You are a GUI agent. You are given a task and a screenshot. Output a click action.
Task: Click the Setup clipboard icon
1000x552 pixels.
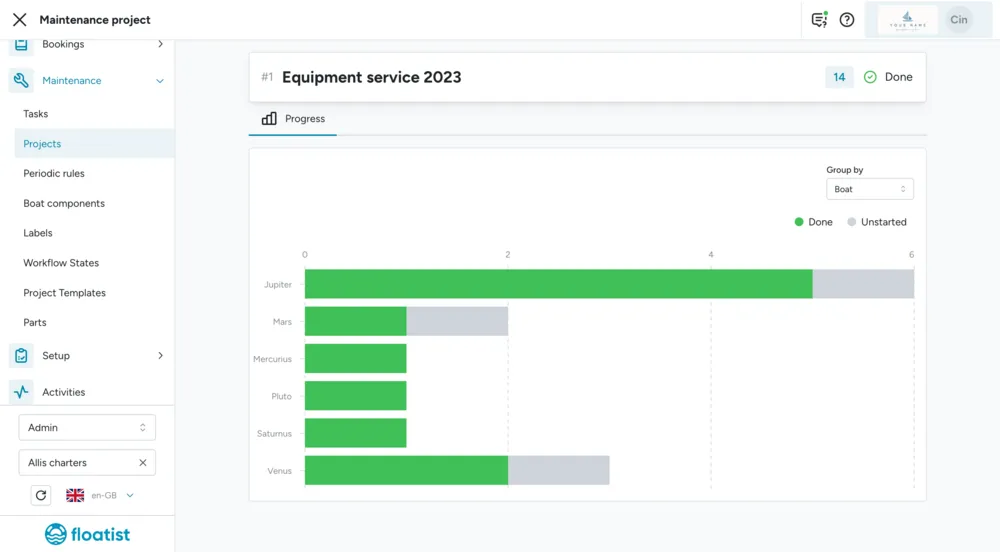(21, 356)
